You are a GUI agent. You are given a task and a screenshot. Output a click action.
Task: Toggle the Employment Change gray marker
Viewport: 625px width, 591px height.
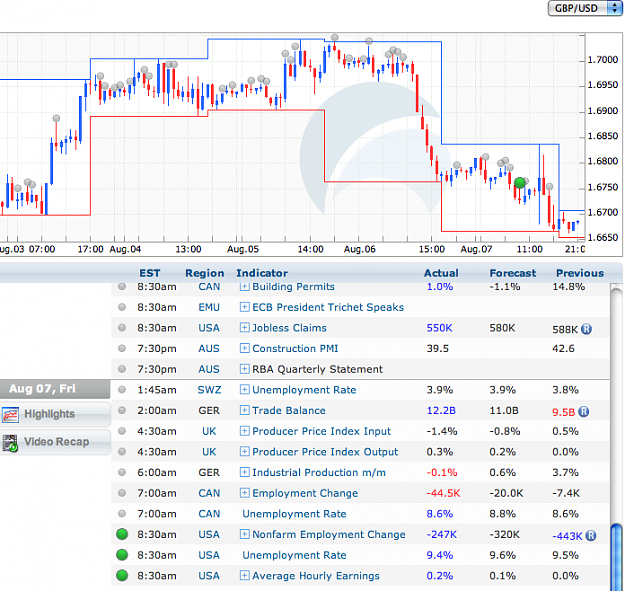point(122,493)
